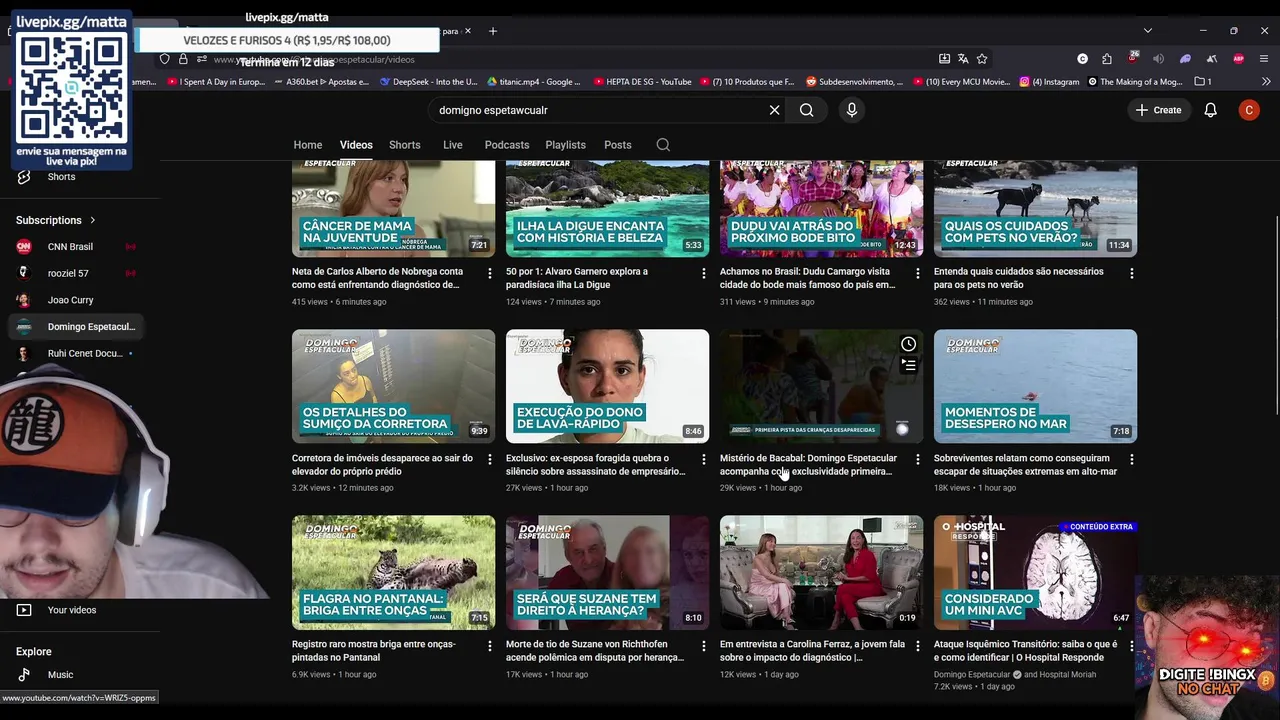Image resolution: width=1280 pixels, height=720 pixels.
Task: Open the Playlists tab
Action: pyautogui.click(x=565, y=145)
